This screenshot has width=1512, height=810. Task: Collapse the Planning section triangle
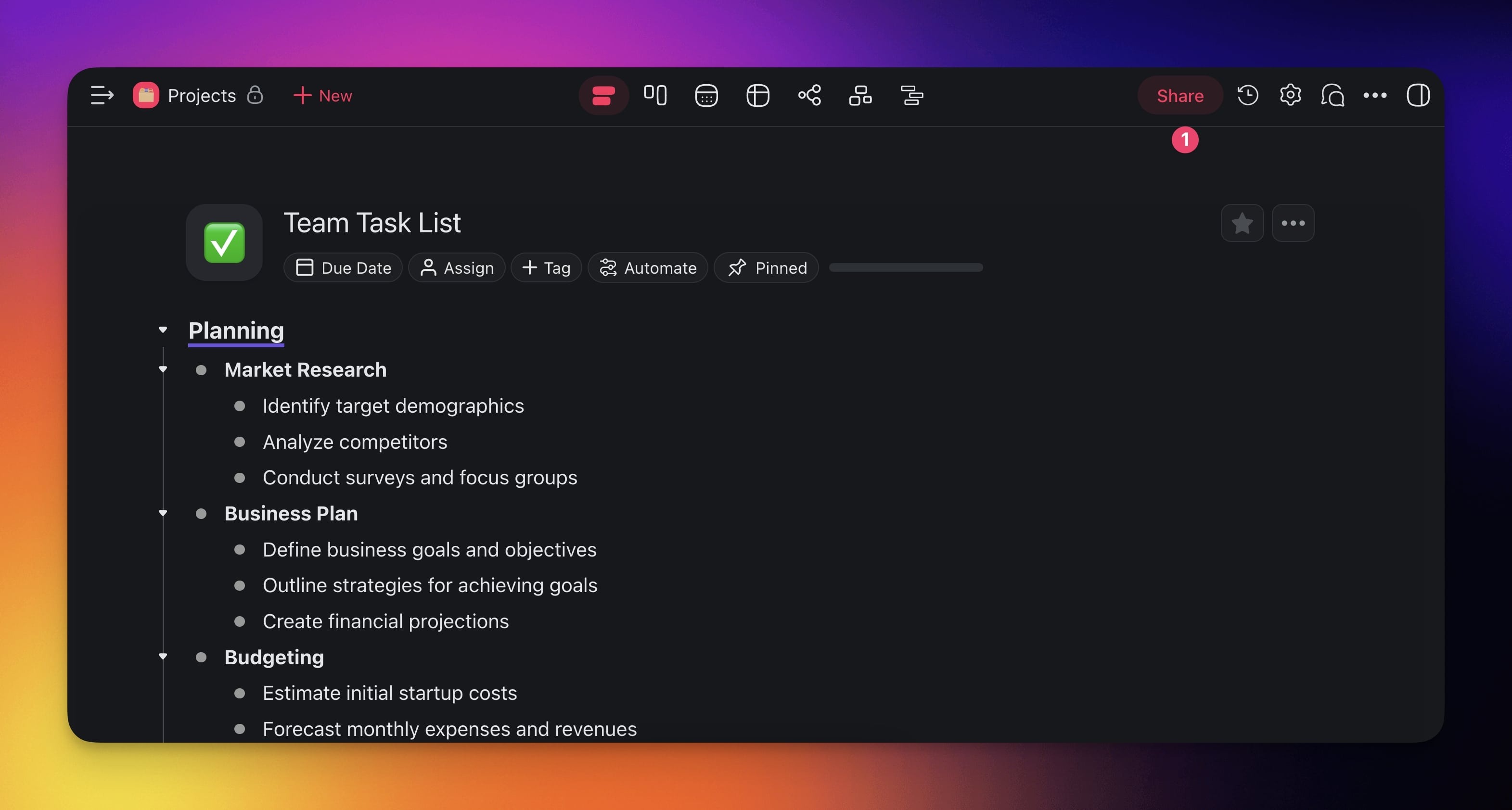coord(163,330)
